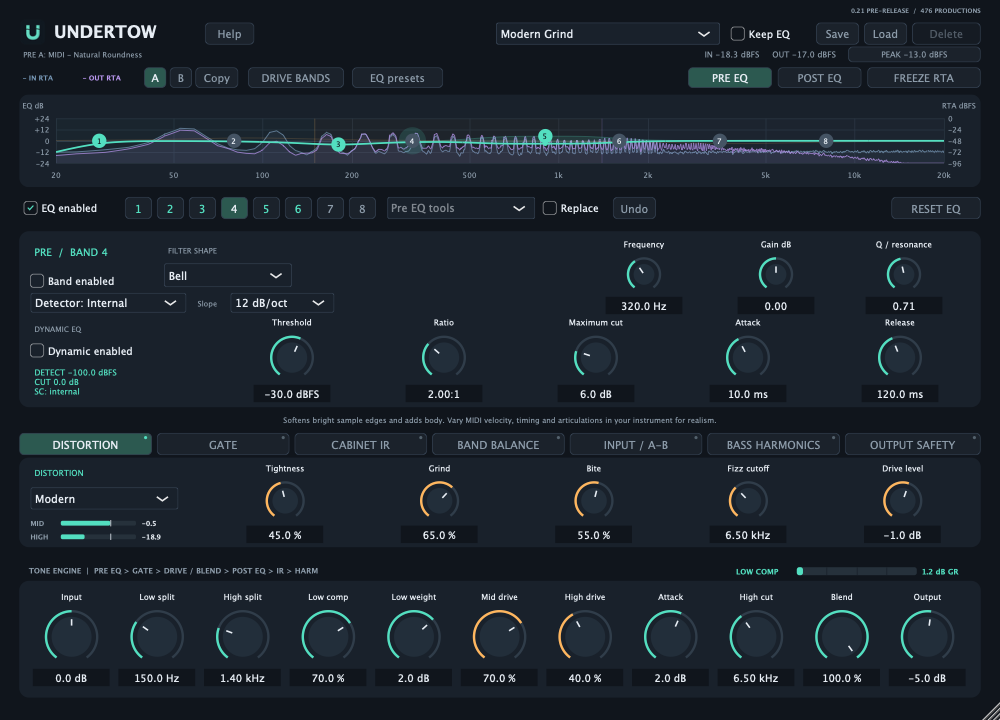Expand the Pre EQ tools dropdown
Viewport: 1000px width, 720px height.
coord(460,209)
